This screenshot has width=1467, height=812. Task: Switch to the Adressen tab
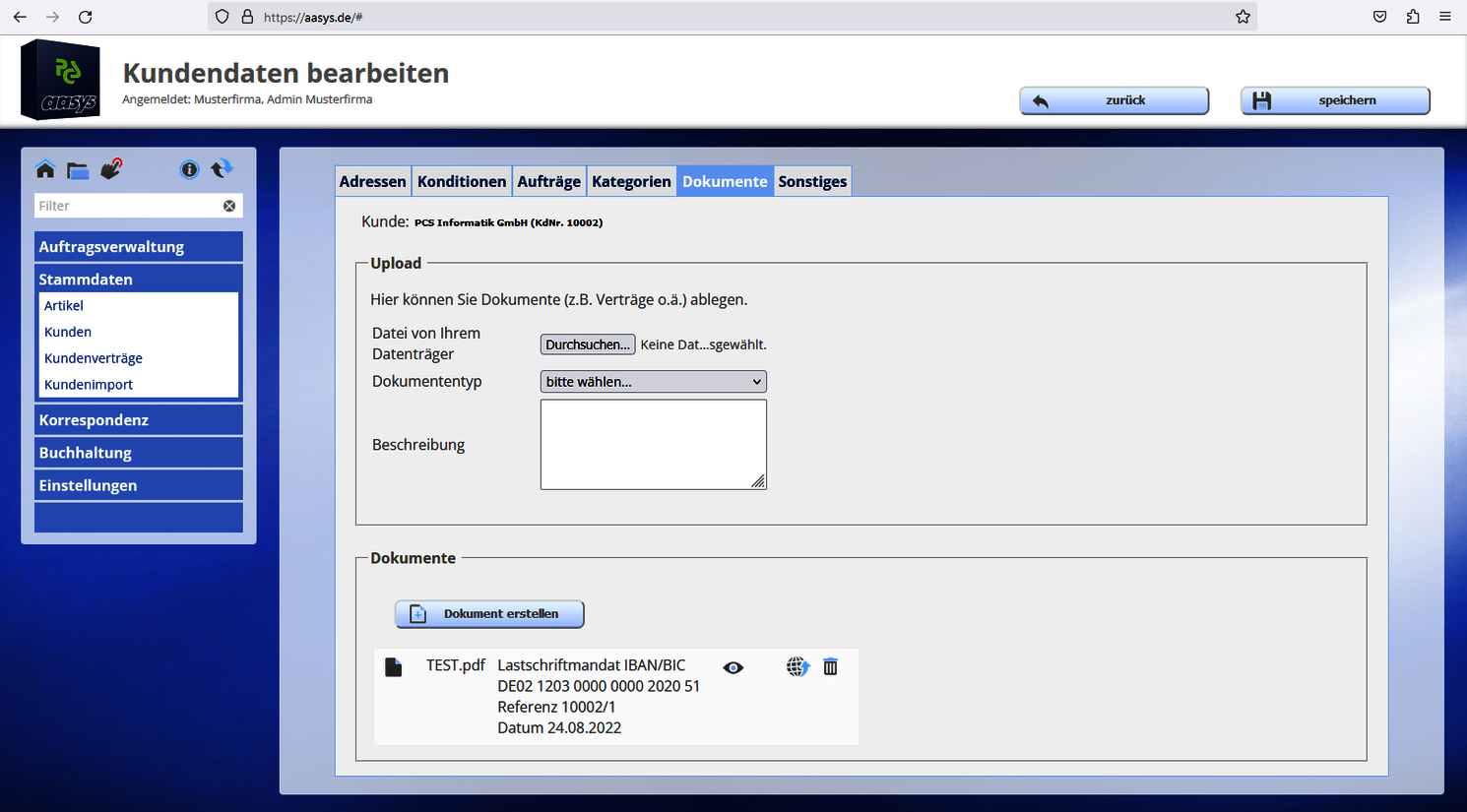pos(373,181)
